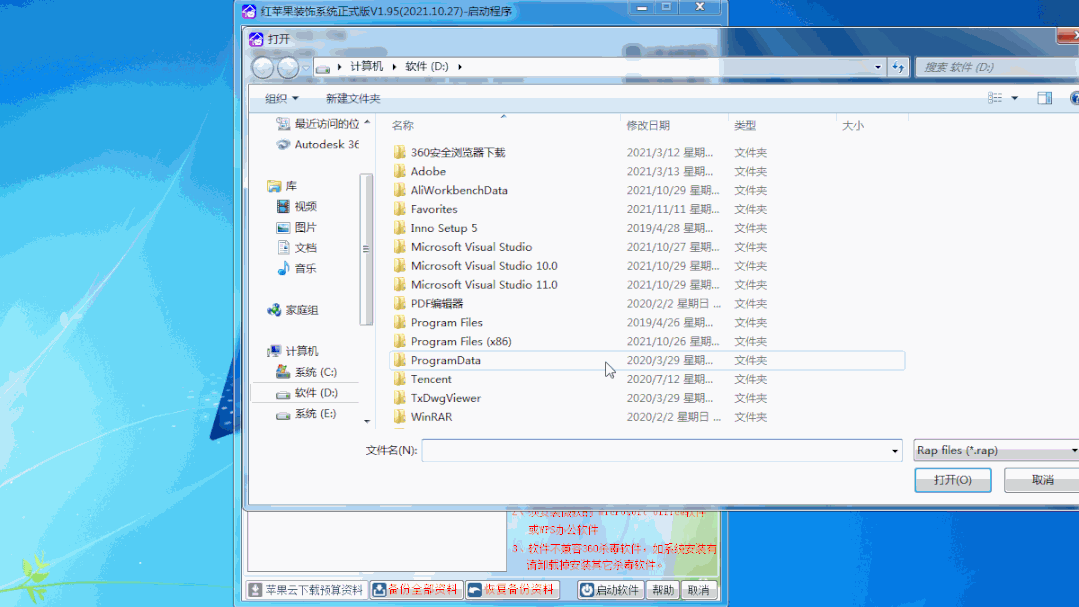The height and width of the screenshot is (607, 1079).
Task: Open the Rap files (*.rap) type dropdown
Action: coord(996,450)
